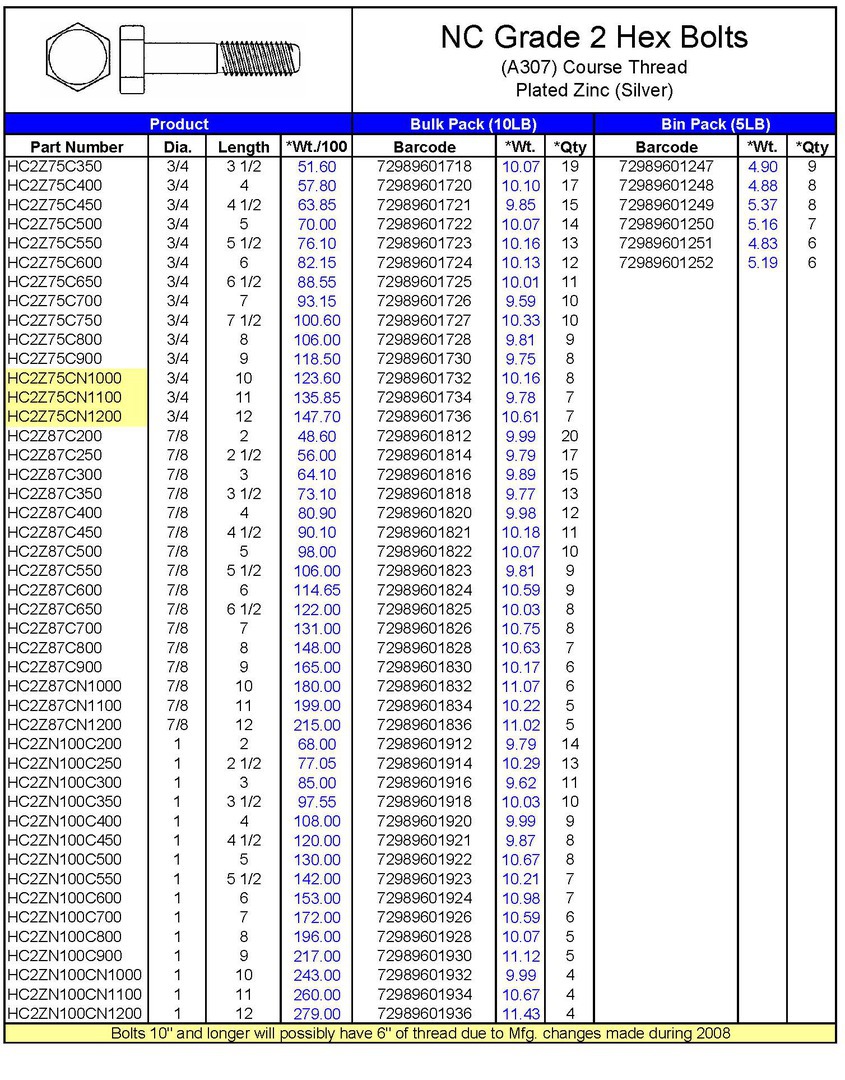This screenshot has height=1080, width=845.
Task: Click the Length column header
Action: (243, 147)
